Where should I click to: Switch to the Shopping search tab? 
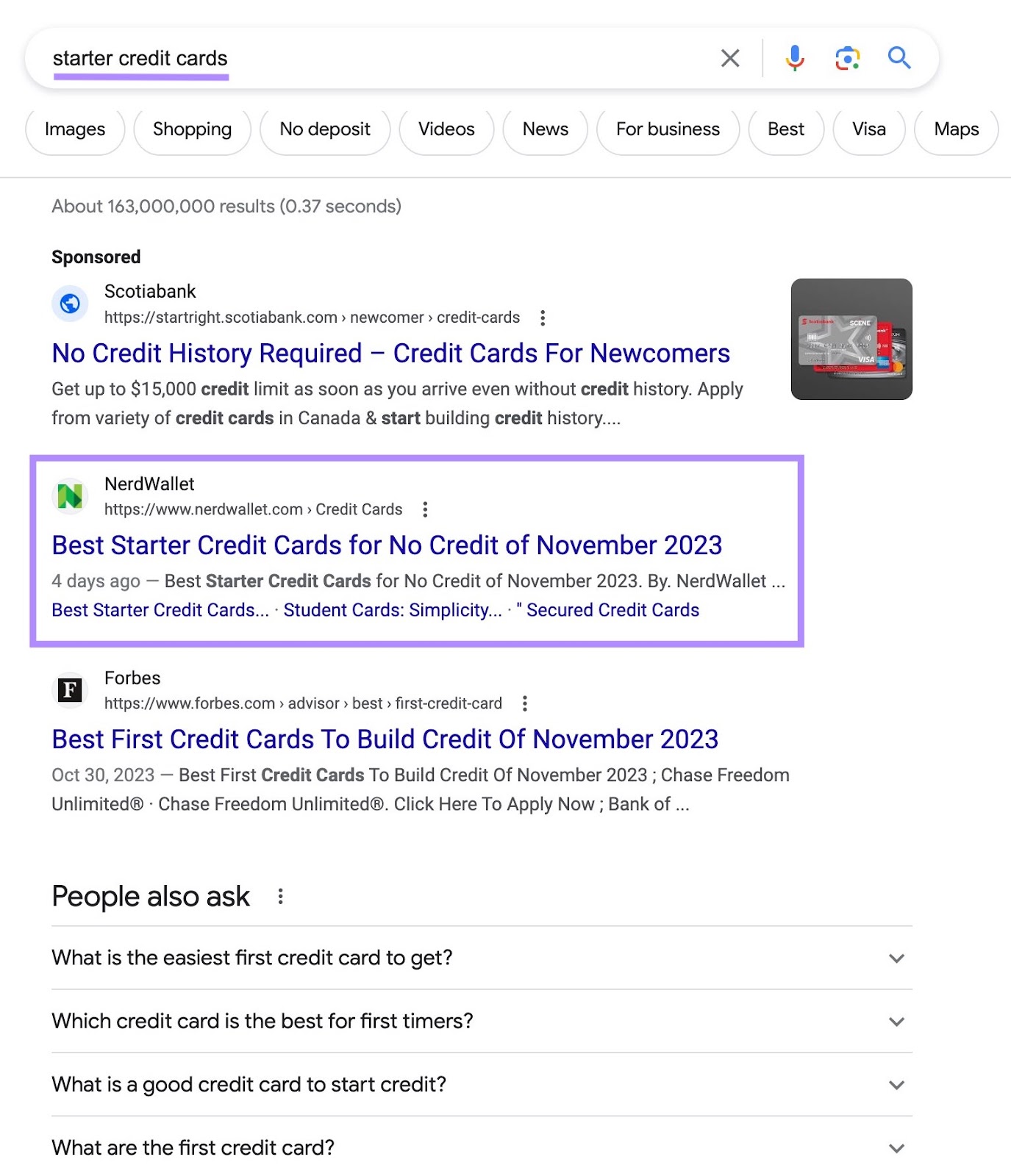(x=192, y=129)
